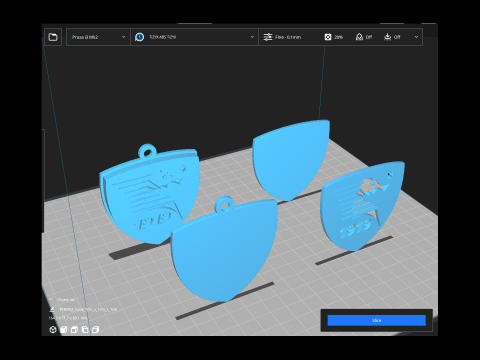Click the model dimensions text in mm
Screen dimensions: 480x360
click(68, 318)
